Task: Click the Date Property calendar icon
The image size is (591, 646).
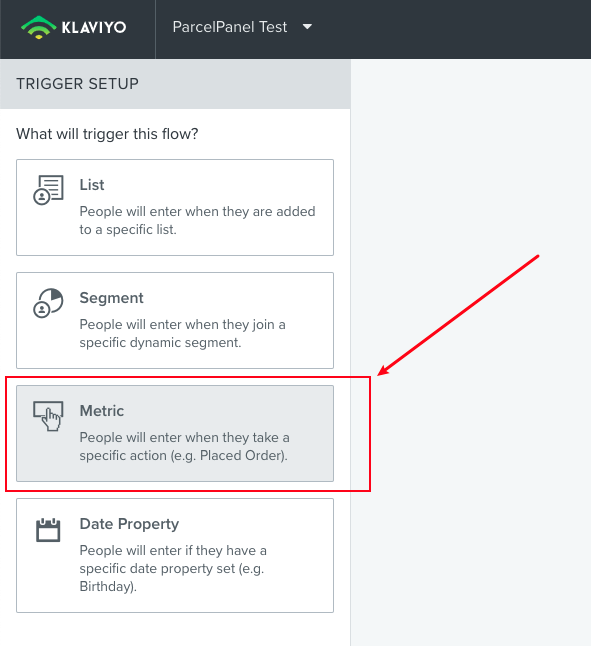Action: click(x=48, y=530)
